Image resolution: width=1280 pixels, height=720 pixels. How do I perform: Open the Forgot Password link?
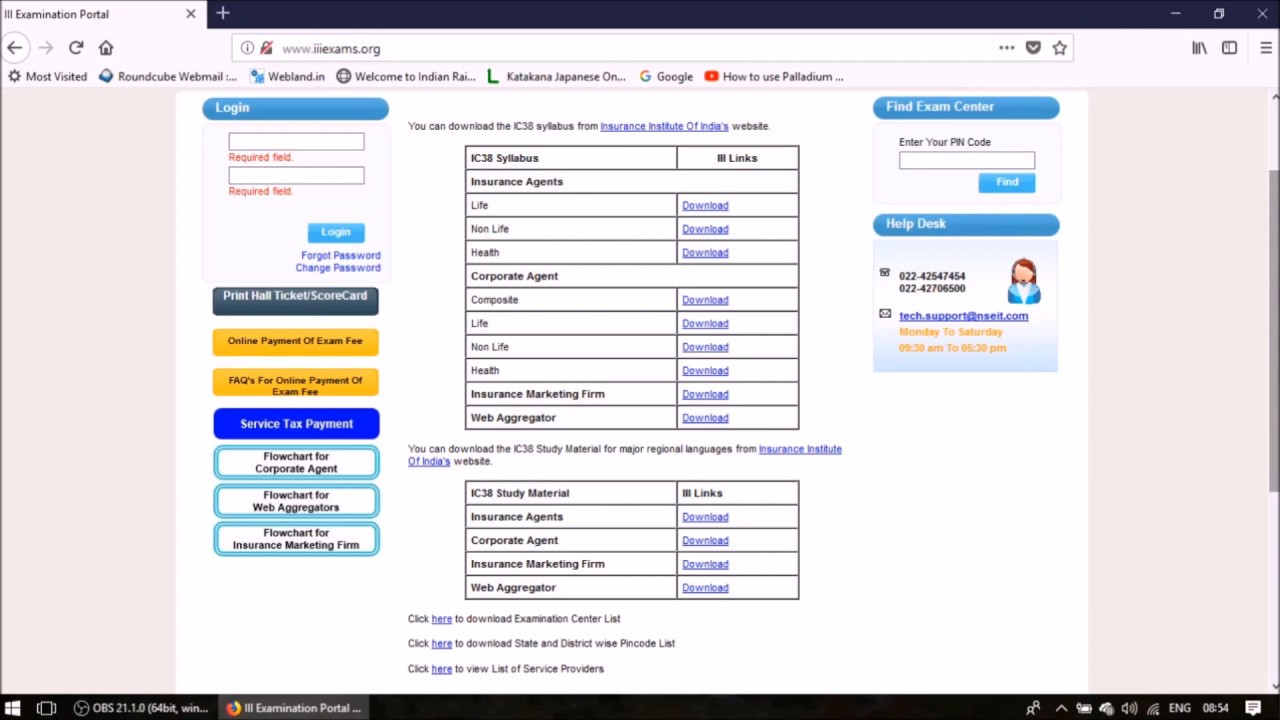(340, 255)
